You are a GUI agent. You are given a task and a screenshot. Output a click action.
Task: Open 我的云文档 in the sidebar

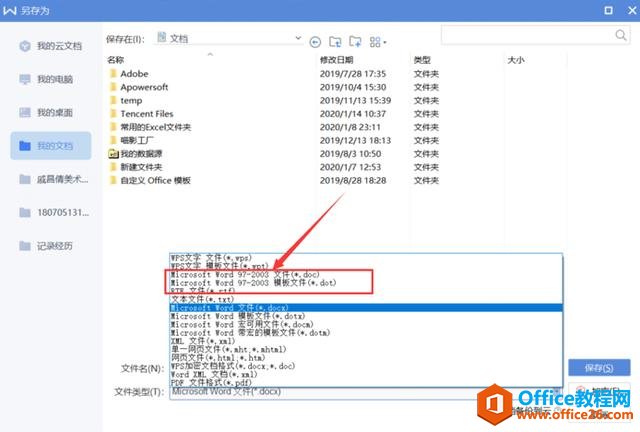51,46
